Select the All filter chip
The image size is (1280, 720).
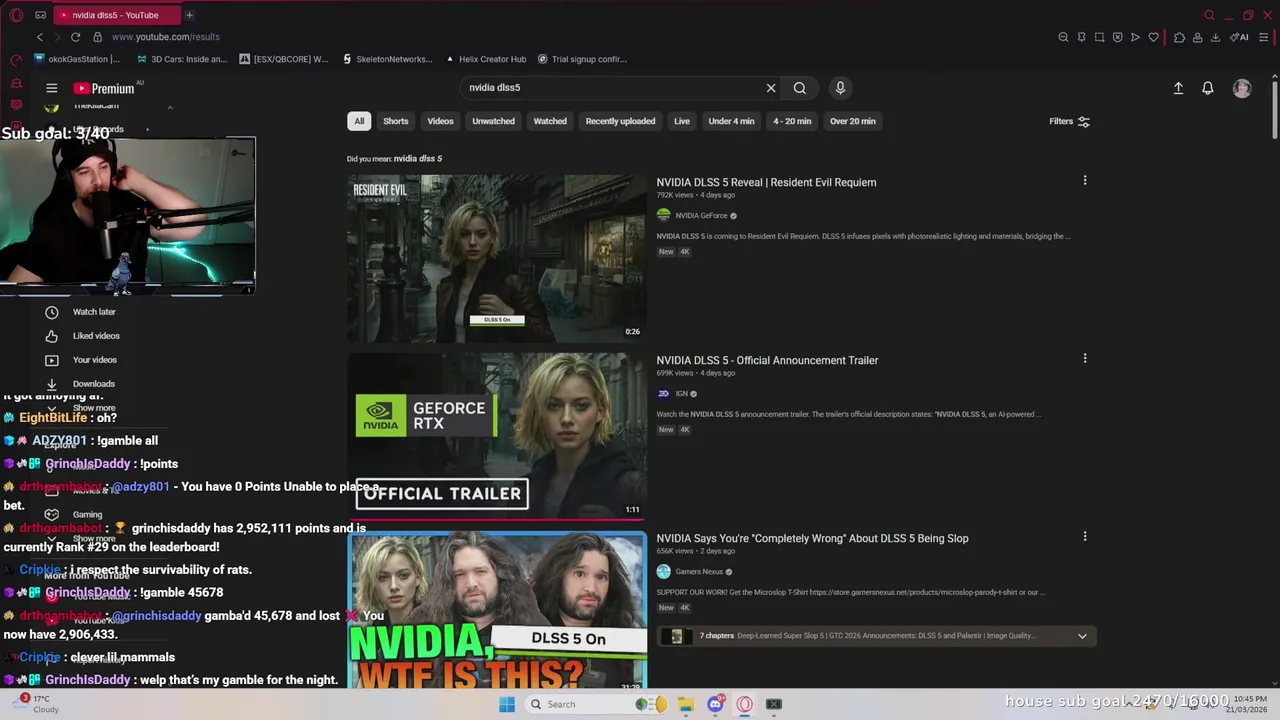point(359,121)
